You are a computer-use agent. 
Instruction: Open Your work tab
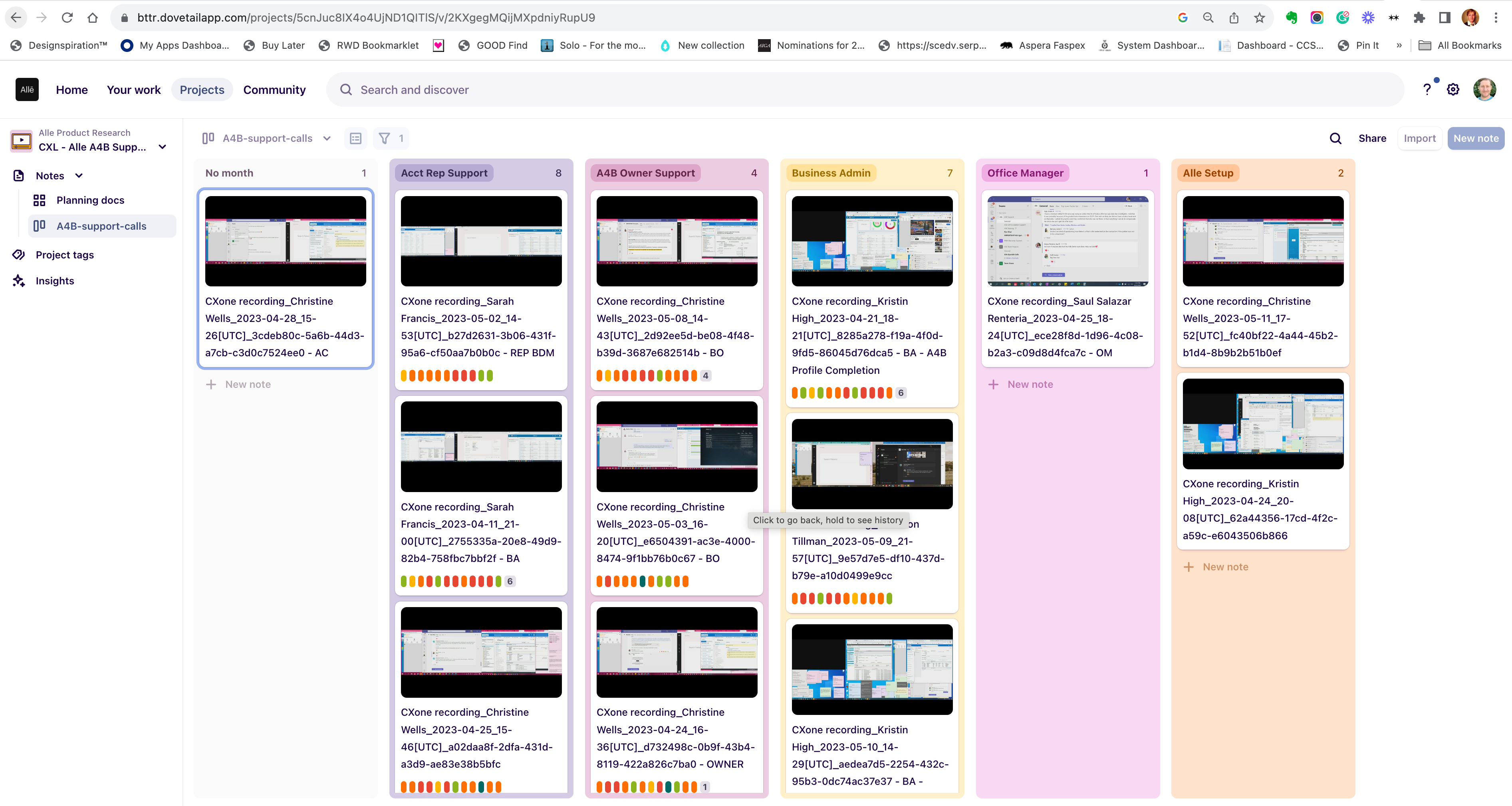(x=133, y=89)
